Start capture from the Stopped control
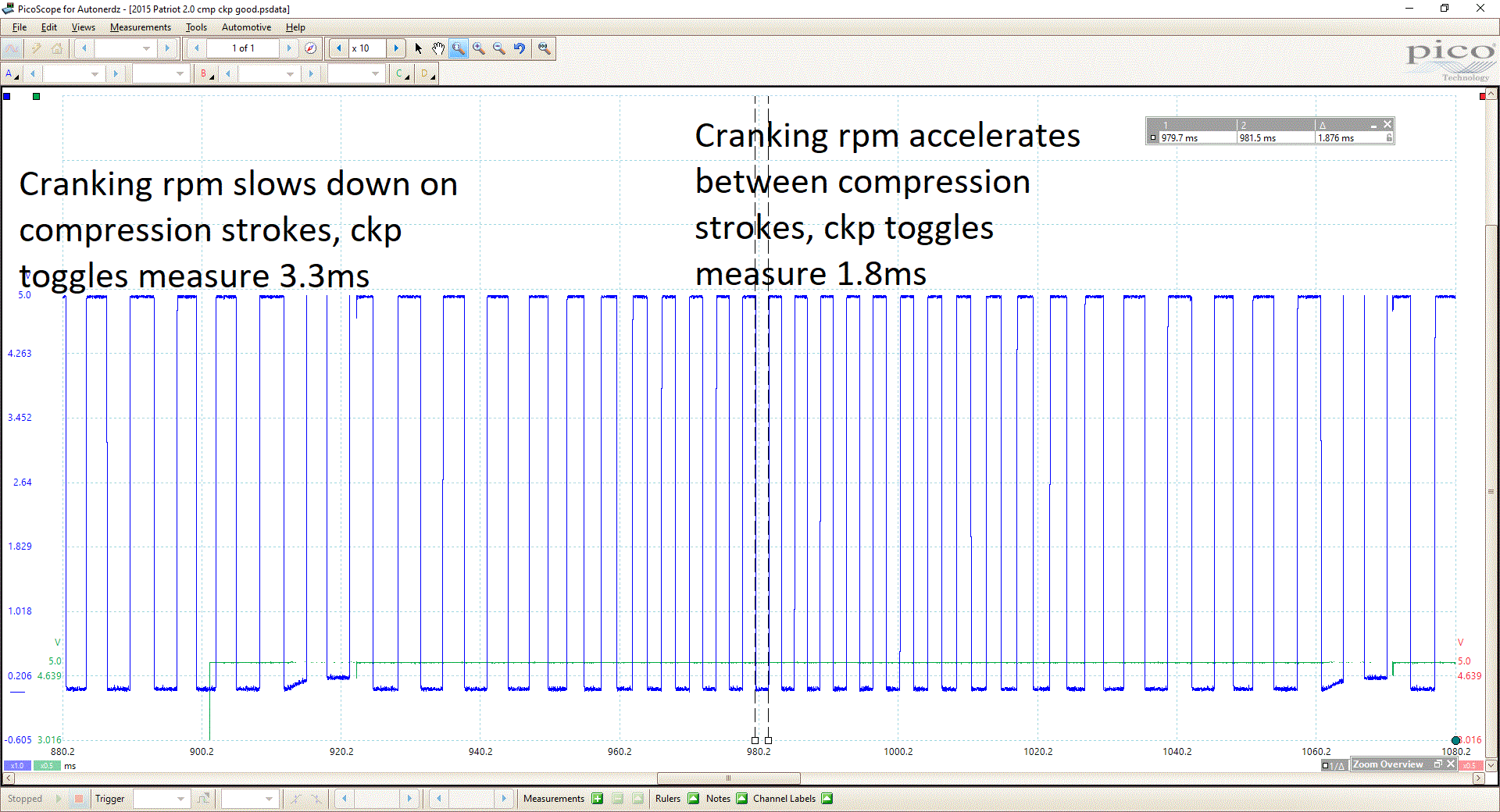This screenshot has width=1500, height=812. click(59, 798)
